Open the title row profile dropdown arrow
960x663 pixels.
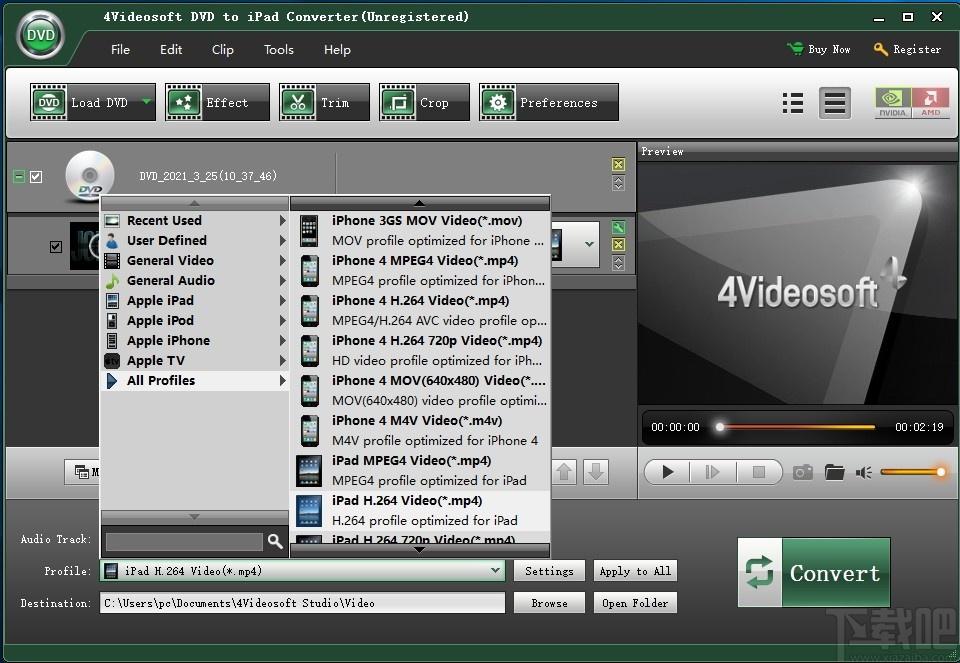(x=588, y=244)
